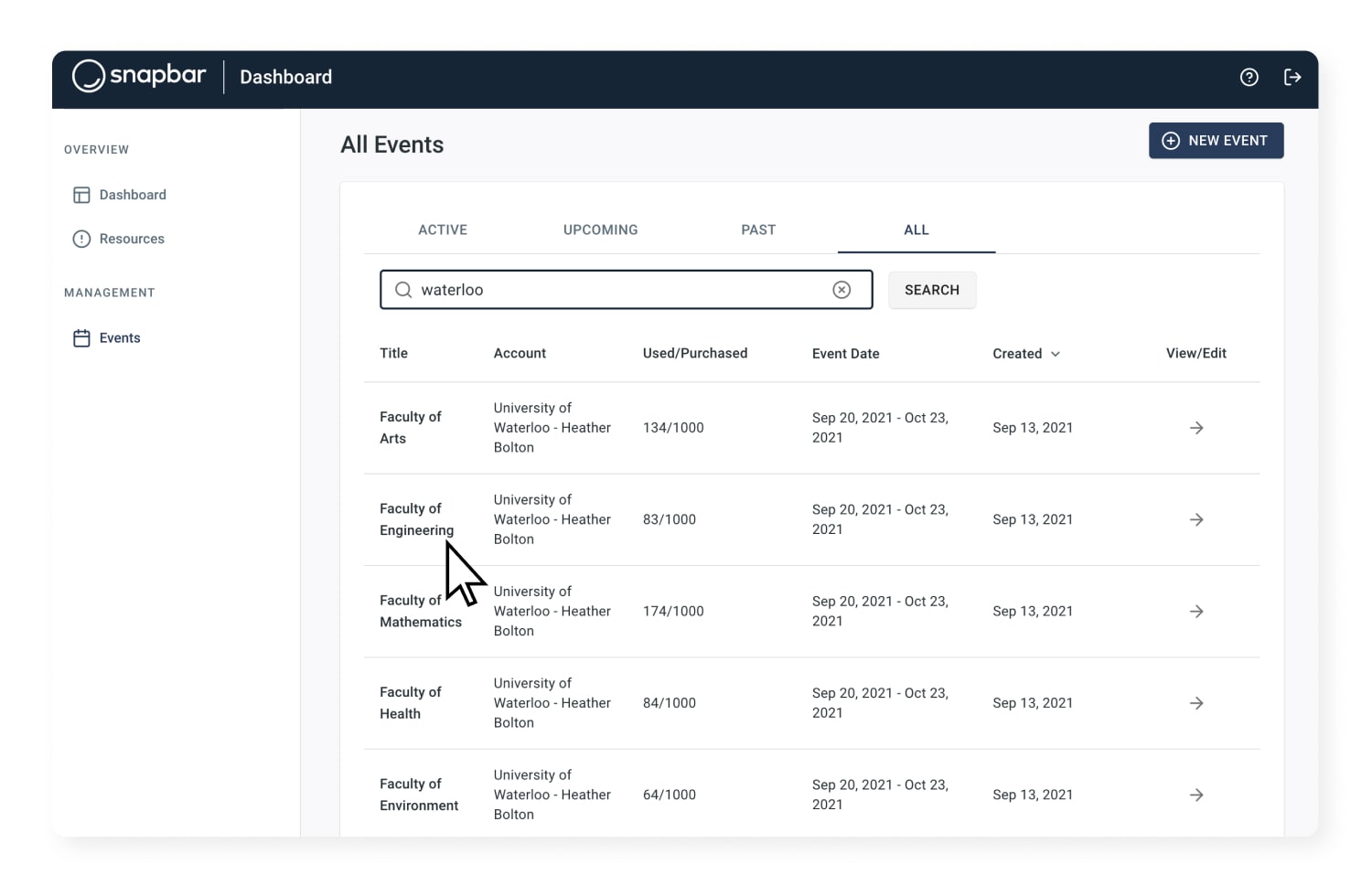1372x886 pixels.
Task: Toggle the Created column sort chevron
Action: click(x=1056, y=354)
